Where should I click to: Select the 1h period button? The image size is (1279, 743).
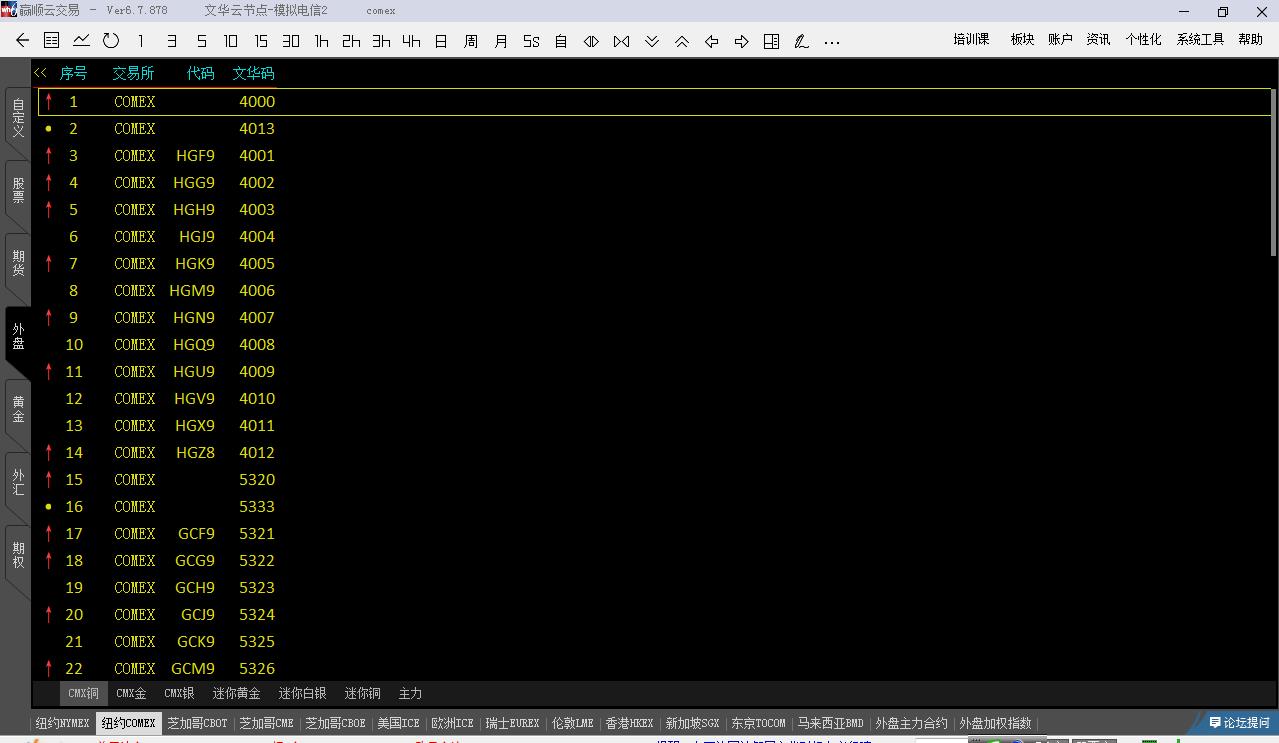(x=321, y=41)
